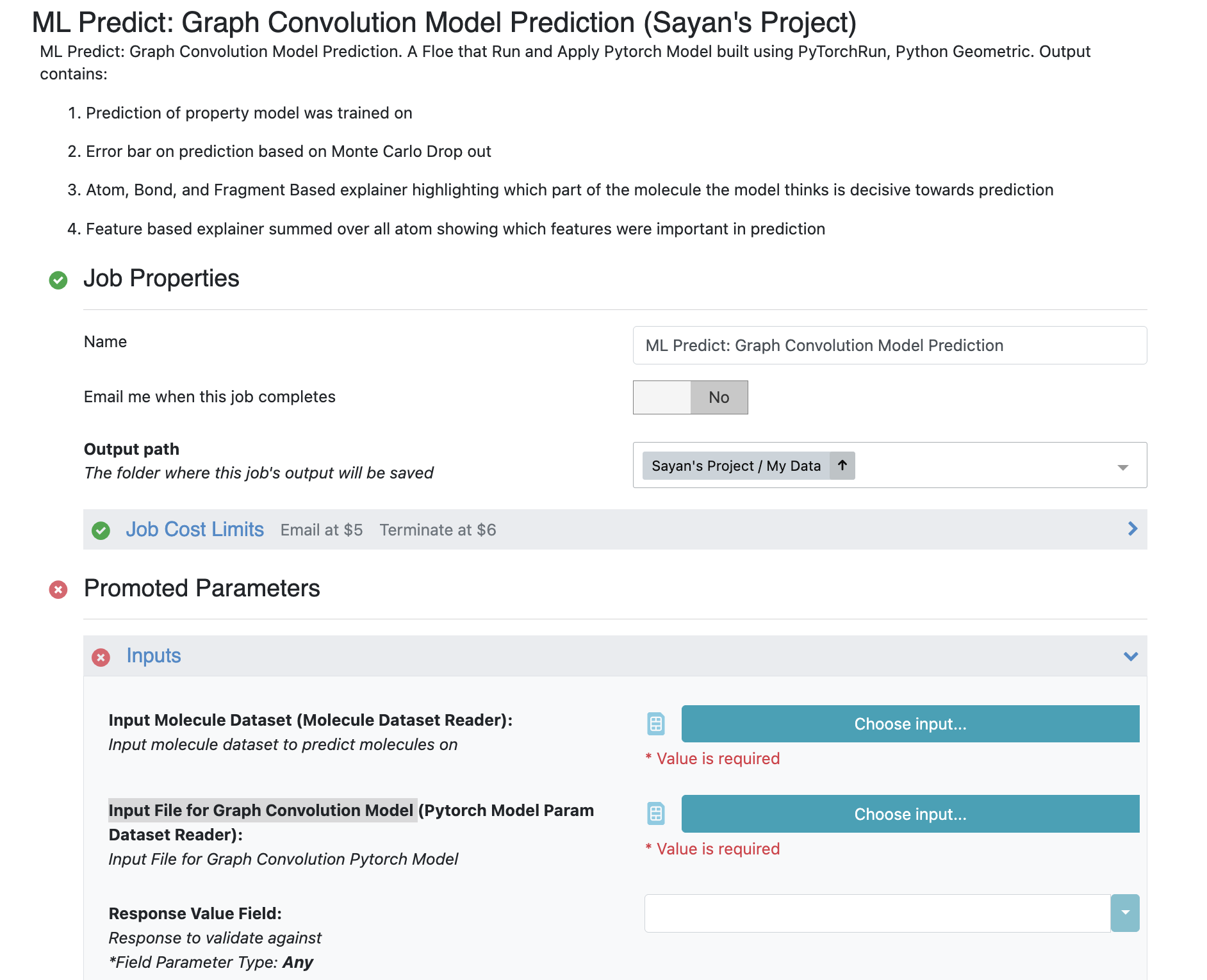Choose input for the Graph Convolution Model file
This screenshot has width=1207, height=980.
pyautogui.click(x=910, y=814)
